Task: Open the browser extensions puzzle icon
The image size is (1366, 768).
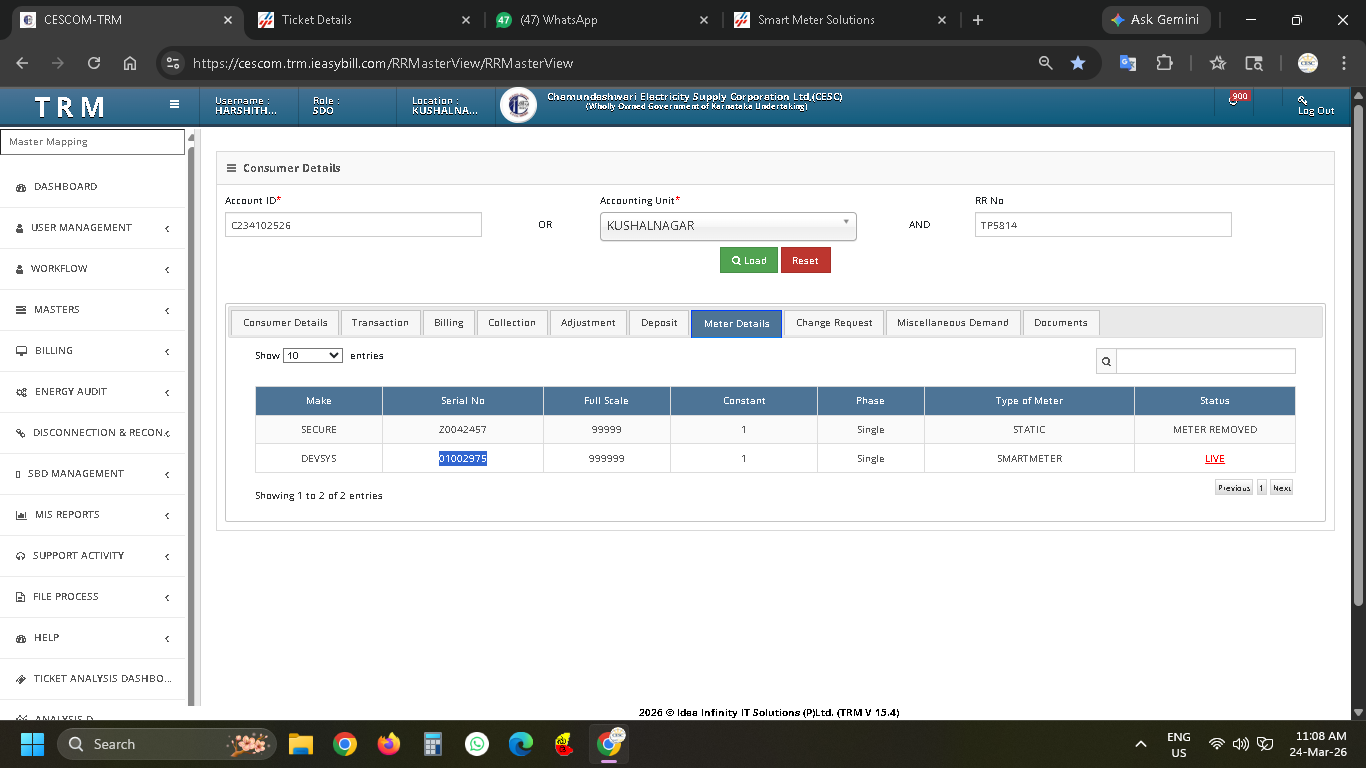Action: point(1164,63)
